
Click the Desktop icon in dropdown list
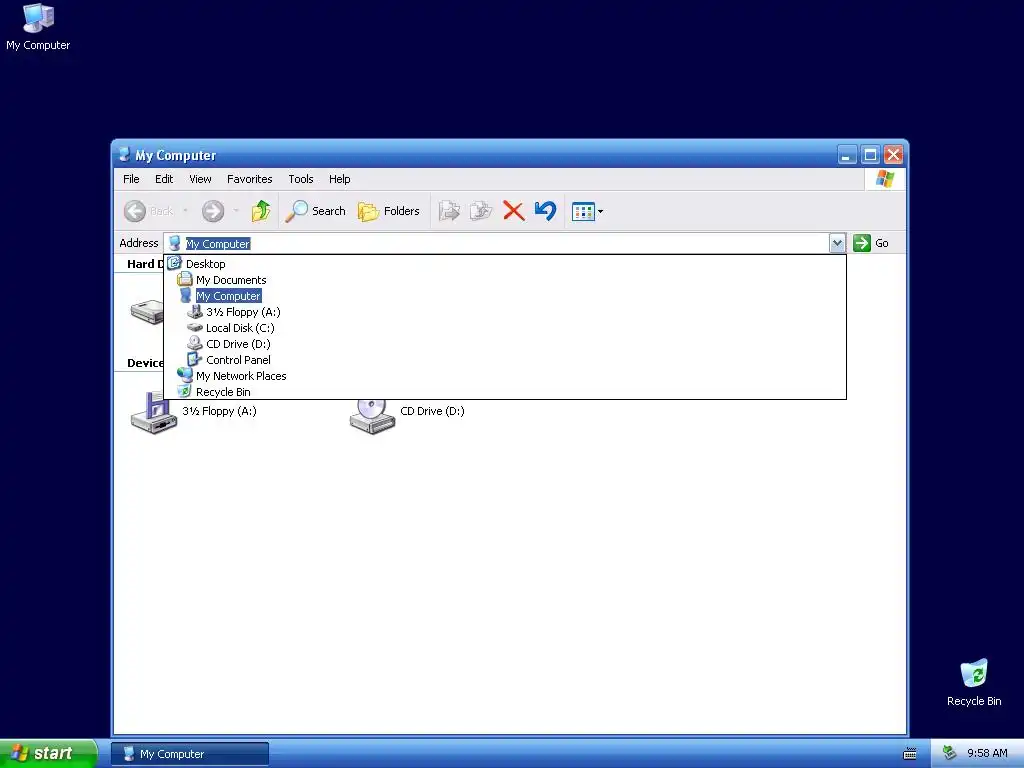point(174,263)
